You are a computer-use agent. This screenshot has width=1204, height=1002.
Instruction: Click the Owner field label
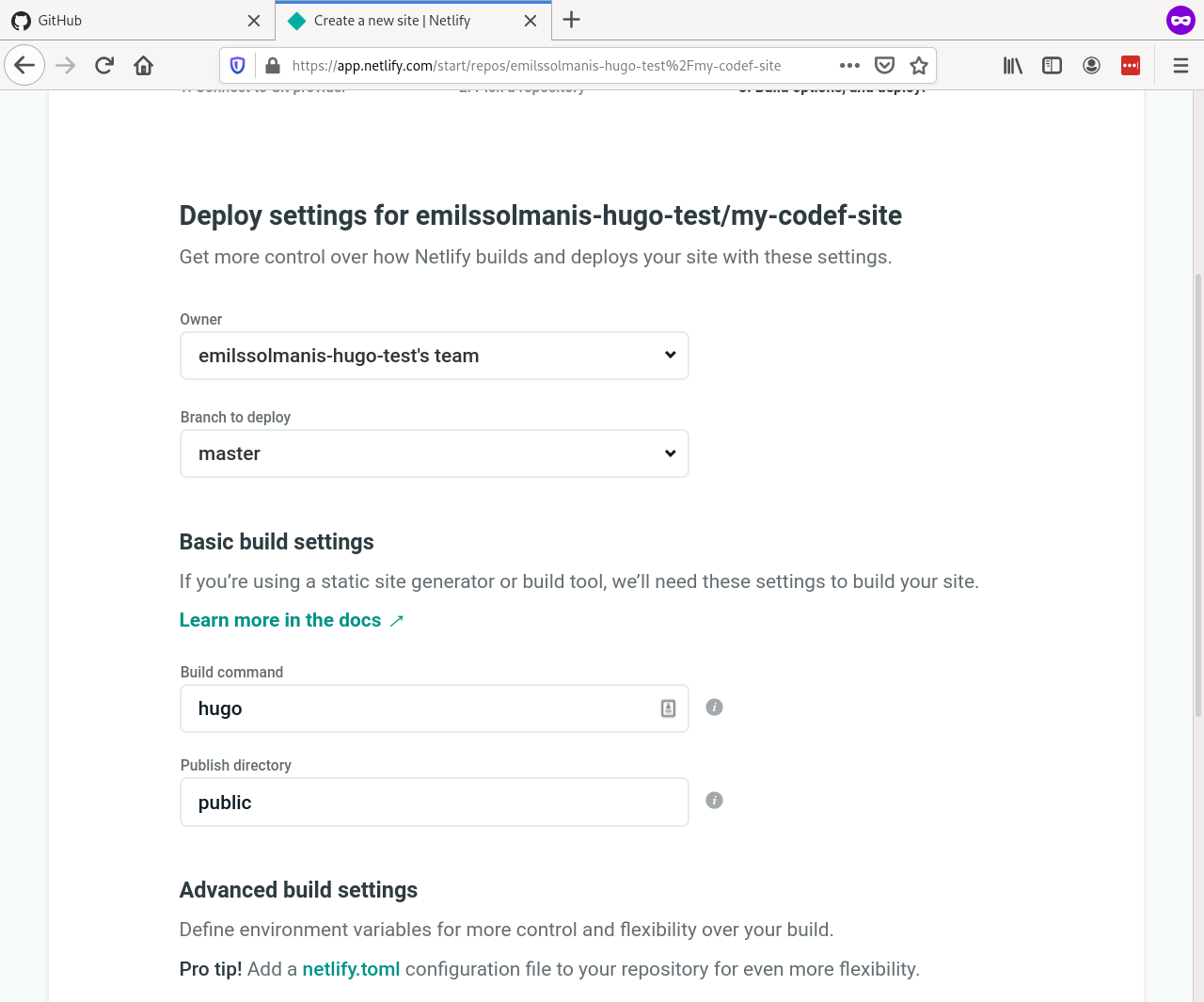[x=201, y=320]
